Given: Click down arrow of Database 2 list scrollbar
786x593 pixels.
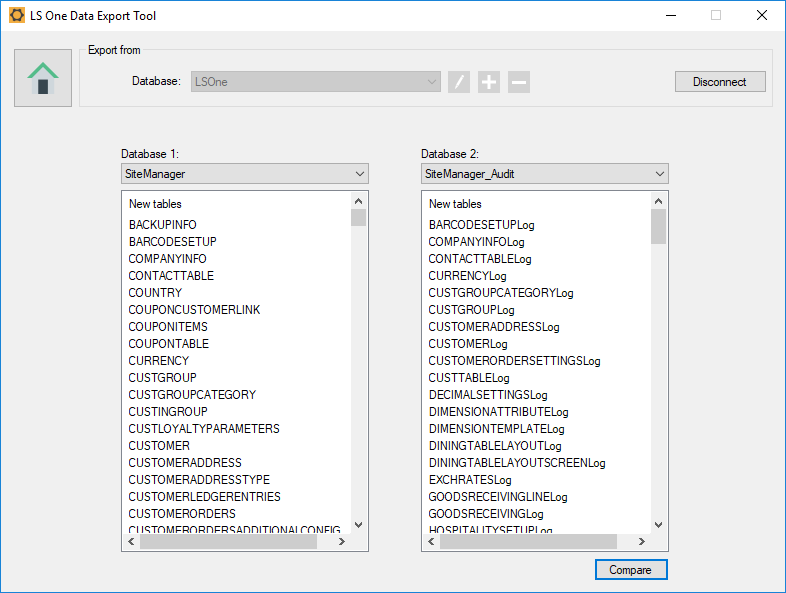Looking at the screenshot, I should click(659, 525).
